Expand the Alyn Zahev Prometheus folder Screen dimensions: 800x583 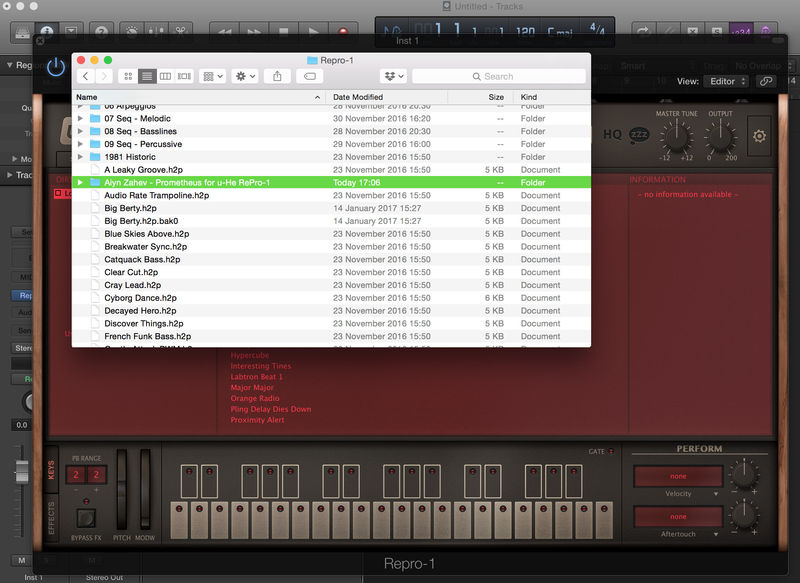point(80,183)
